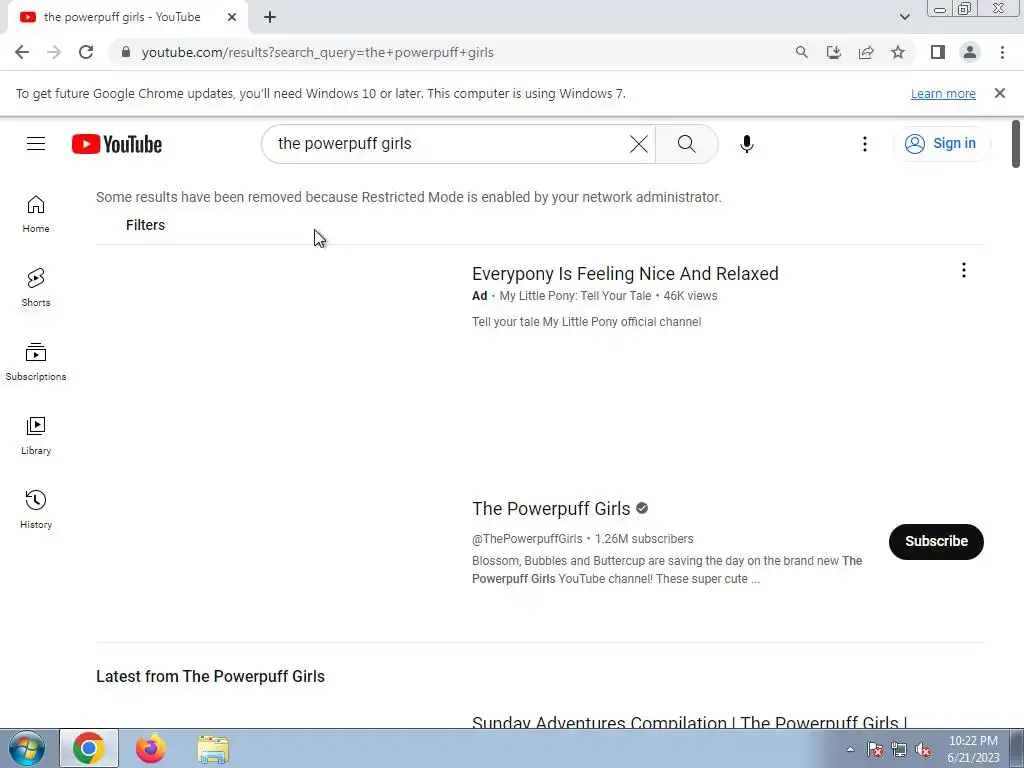Screen dimensions: 1024x768
Task: Click the address bar URL
Action: pyautogui.click(x=317, y=52)
